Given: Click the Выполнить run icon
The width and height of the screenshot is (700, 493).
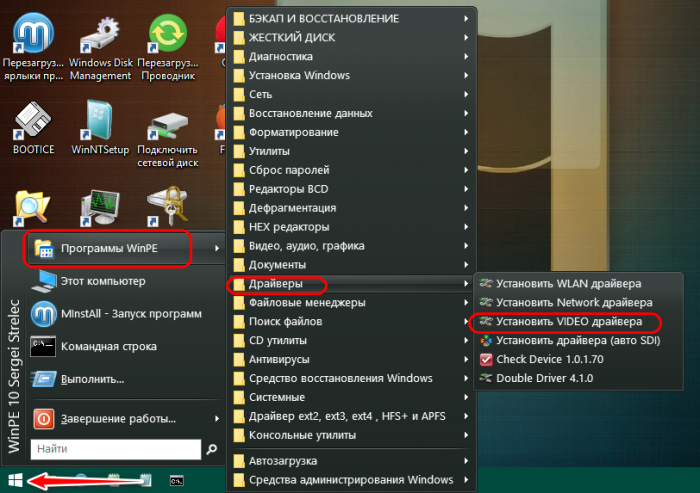Looking at the screenshot, I should (x=44, y=379).
